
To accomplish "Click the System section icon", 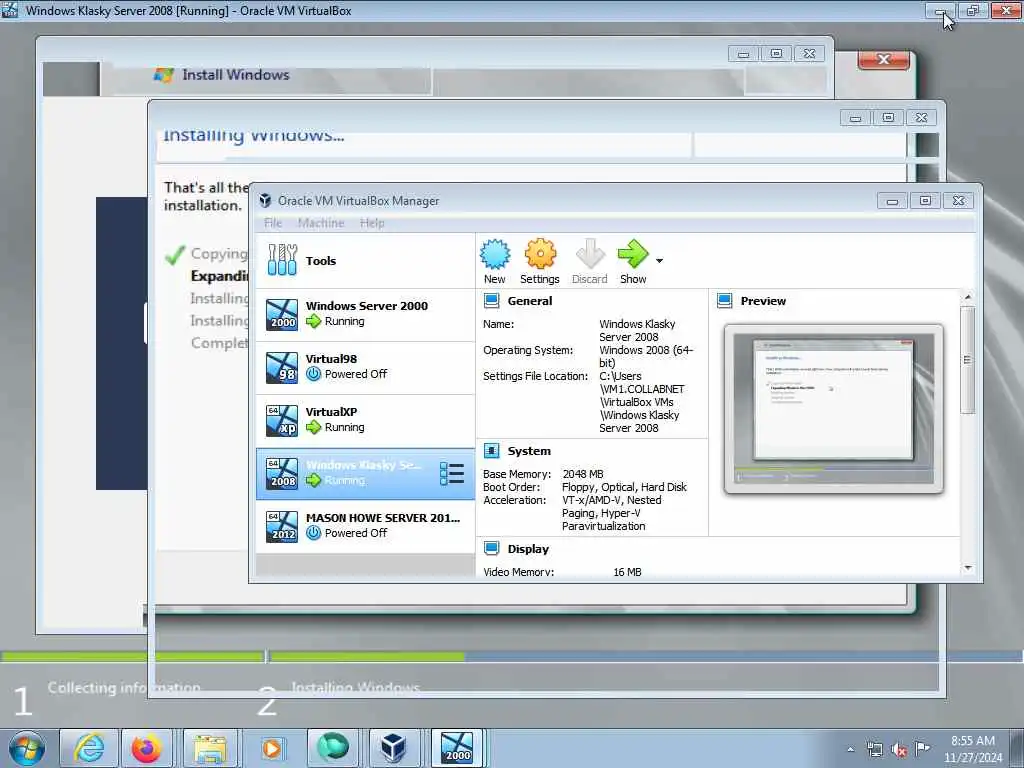I will point(492,451).
